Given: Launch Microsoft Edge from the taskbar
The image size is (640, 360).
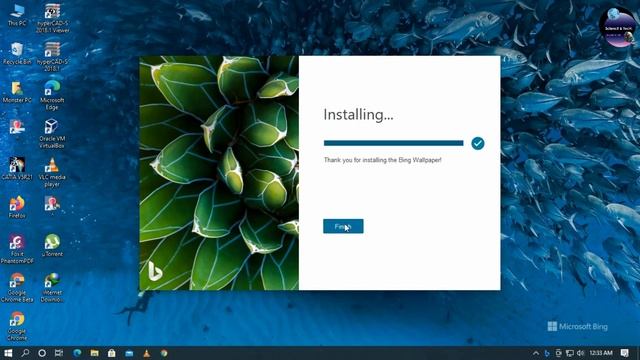Looking at the screenshot, I should pos(77,353).
